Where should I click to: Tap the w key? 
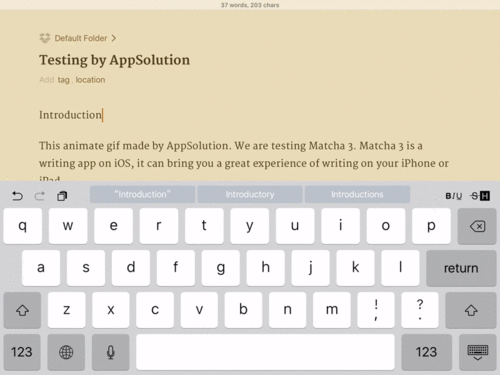click(x=68, y=226)
